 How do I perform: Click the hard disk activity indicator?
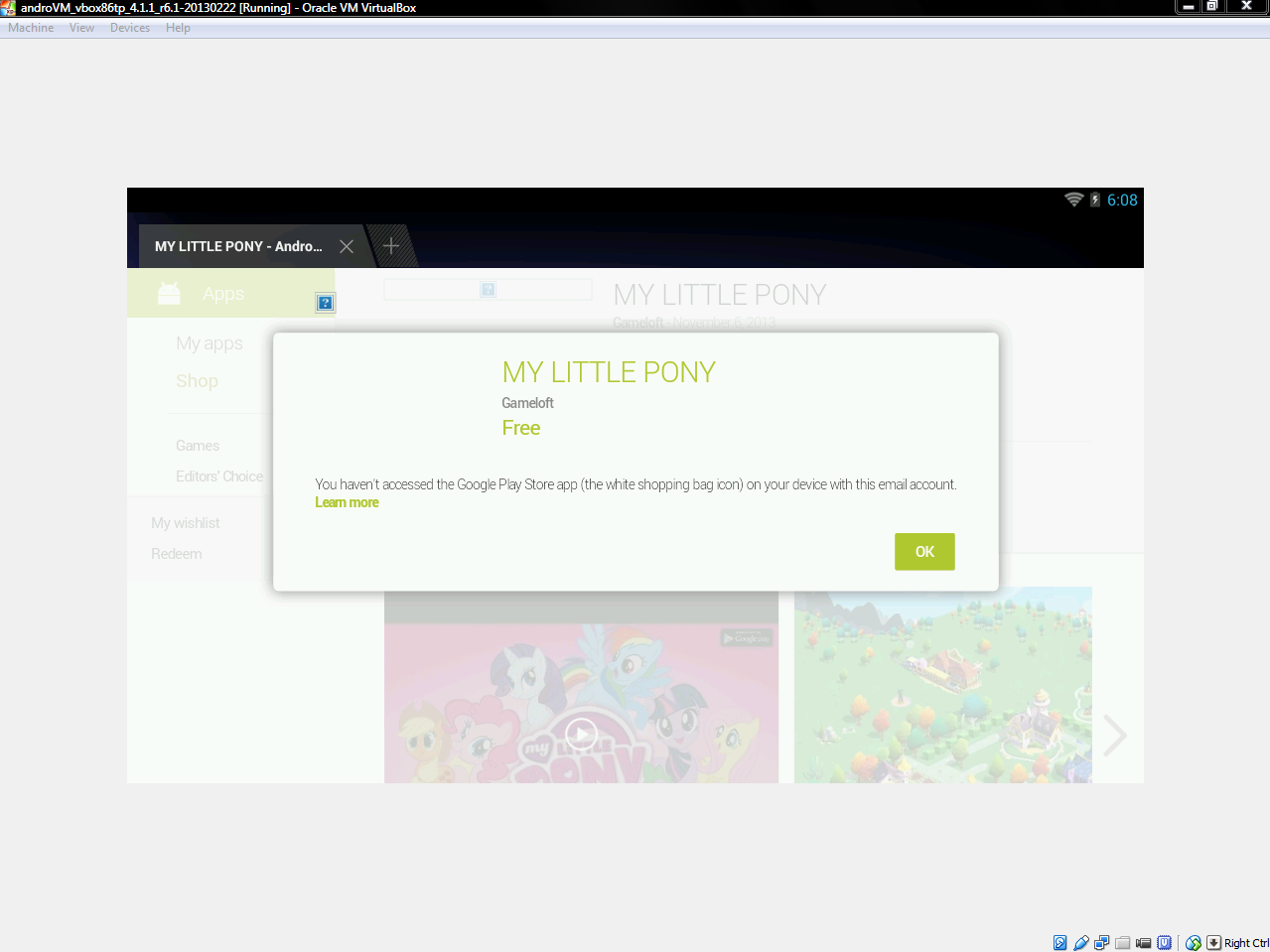(1060, 943)
